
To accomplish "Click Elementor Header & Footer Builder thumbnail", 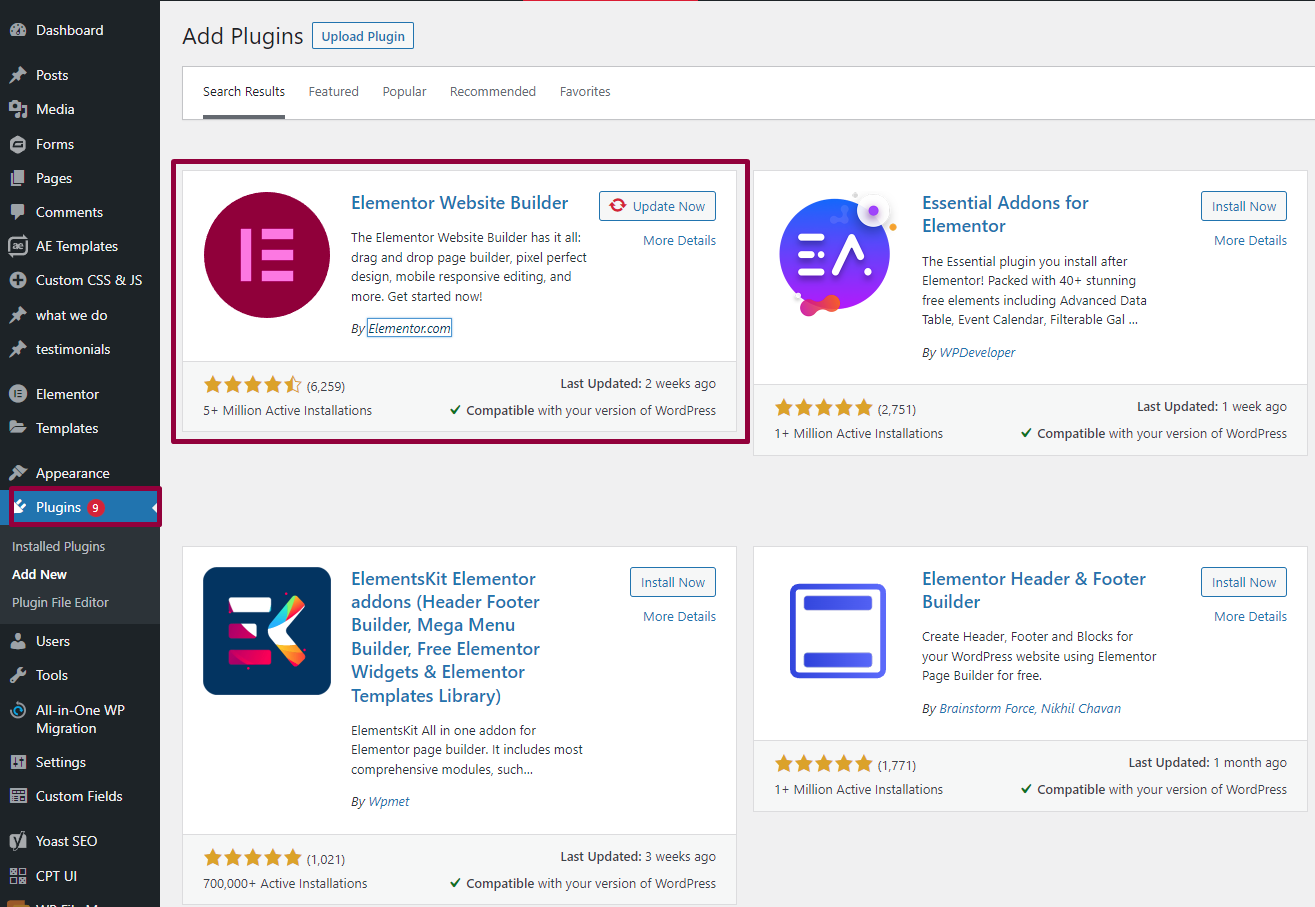I will click(x=837, y=631).
